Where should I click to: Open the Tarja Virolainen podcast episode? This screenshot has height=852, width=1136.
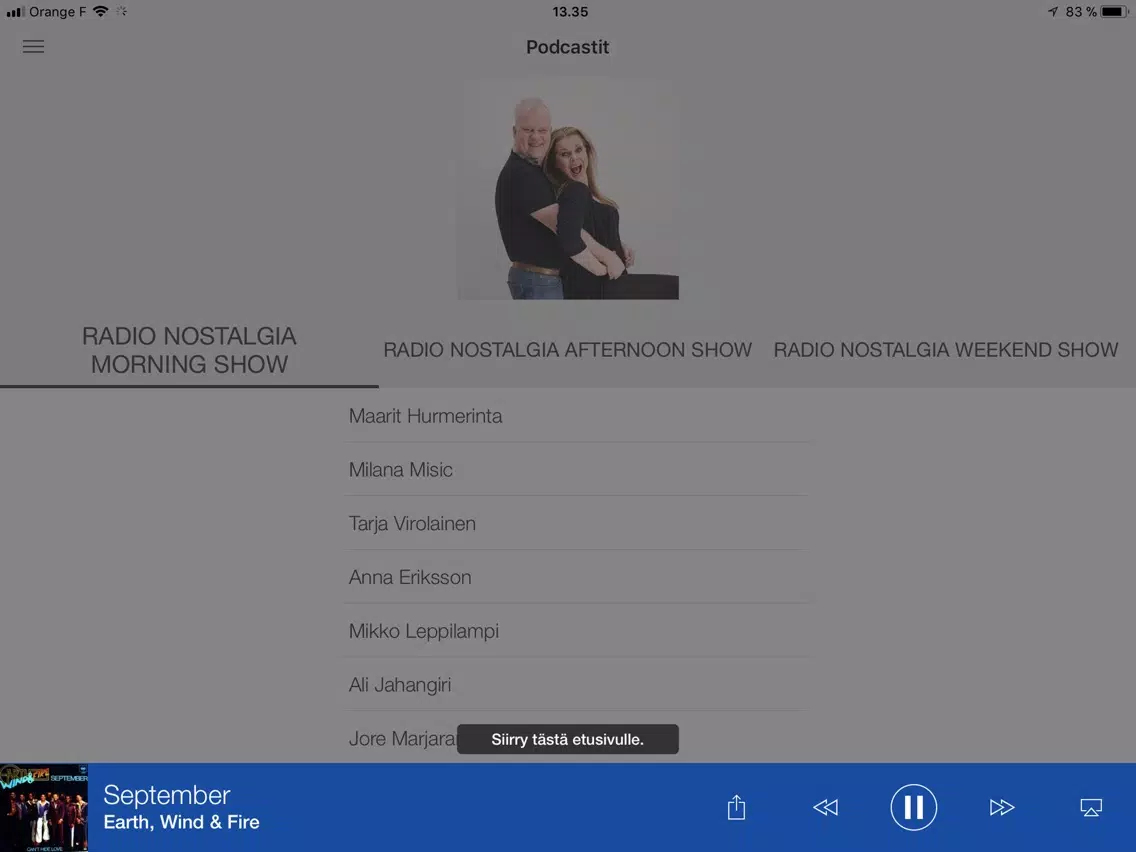click(577, 523)
